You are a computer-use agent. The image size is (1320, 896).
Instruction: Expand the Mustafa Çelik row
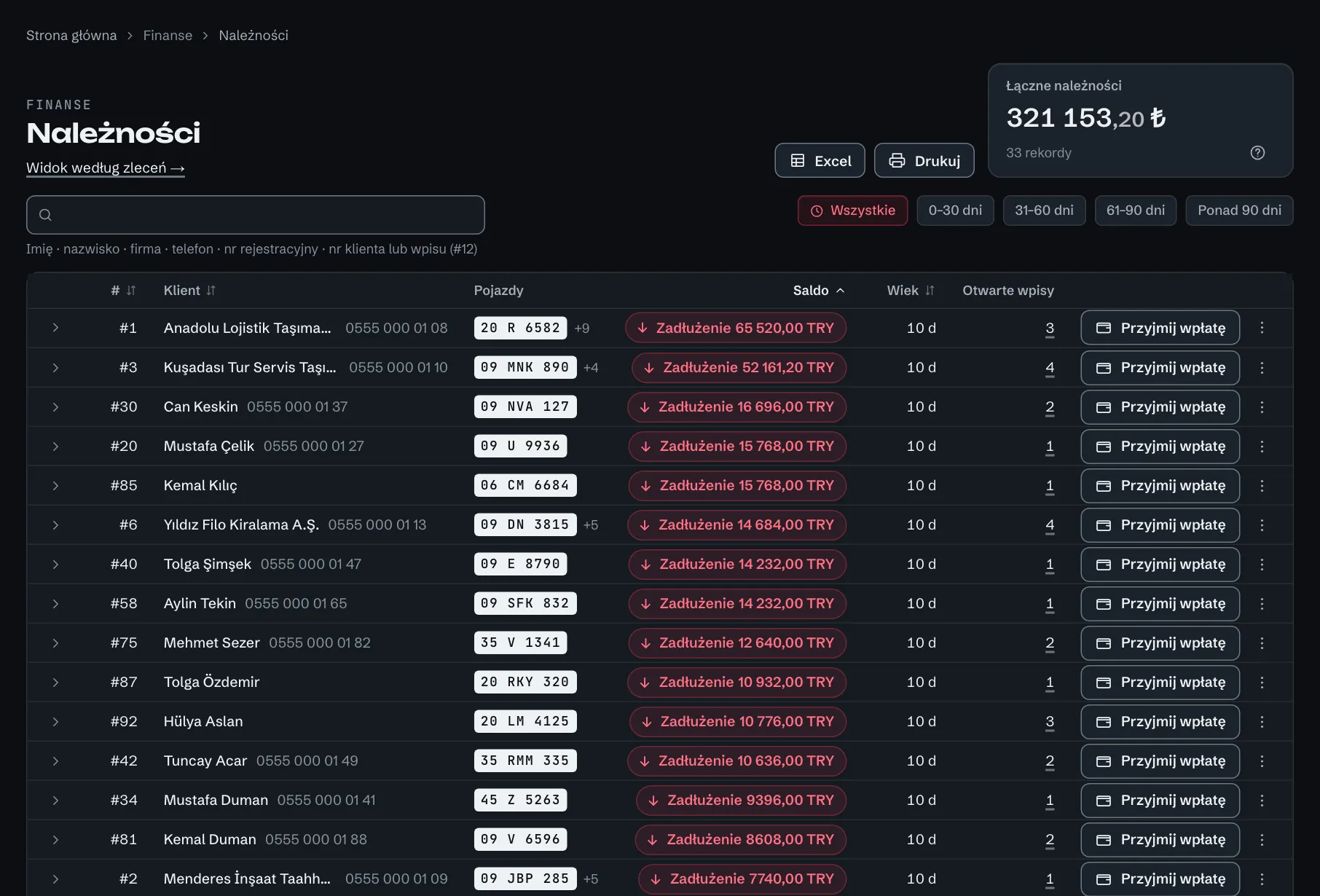click(x=55, y=446)
